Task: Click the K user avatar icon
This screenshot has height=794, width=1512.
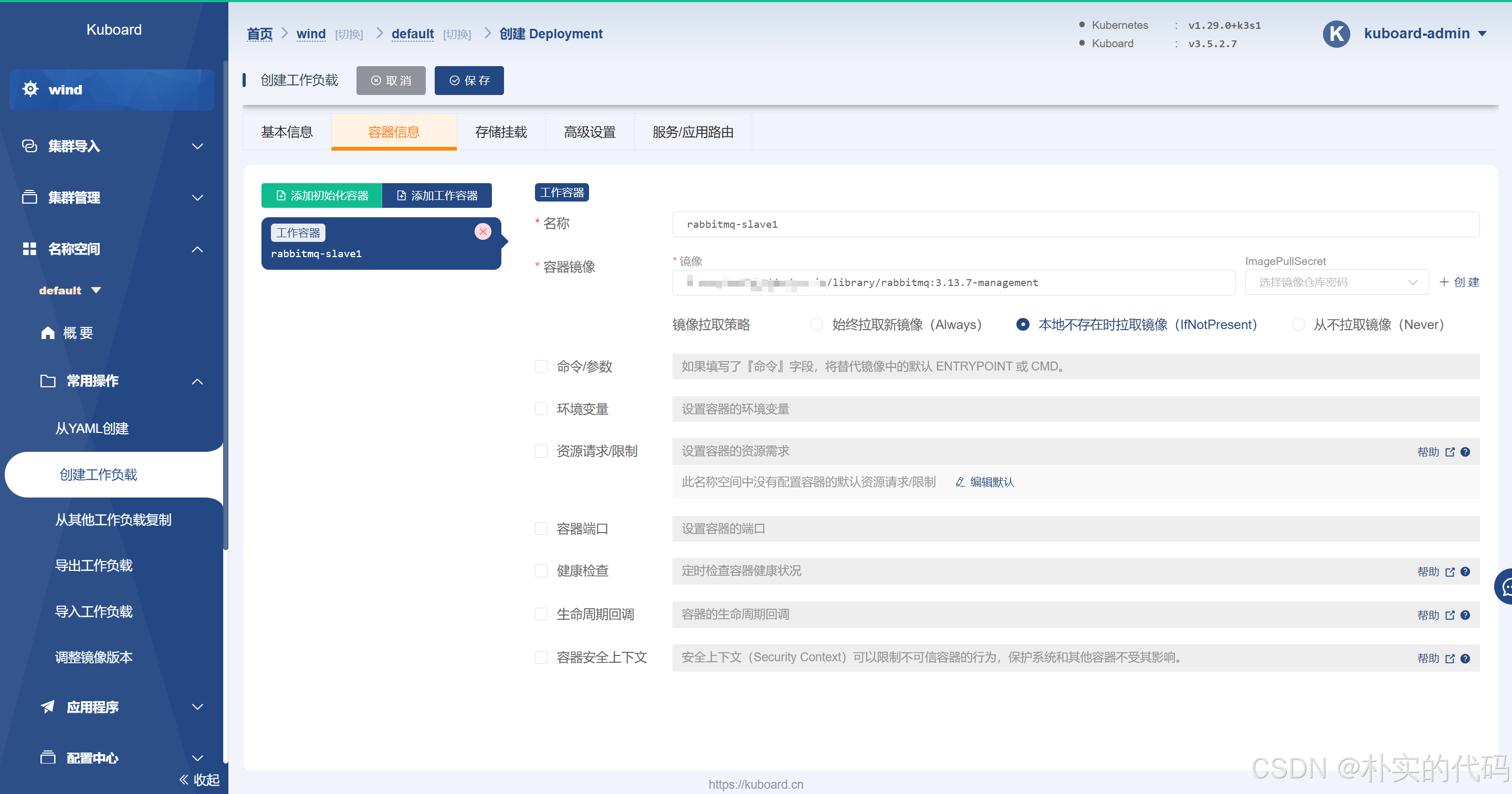Action: point(1336,34)
